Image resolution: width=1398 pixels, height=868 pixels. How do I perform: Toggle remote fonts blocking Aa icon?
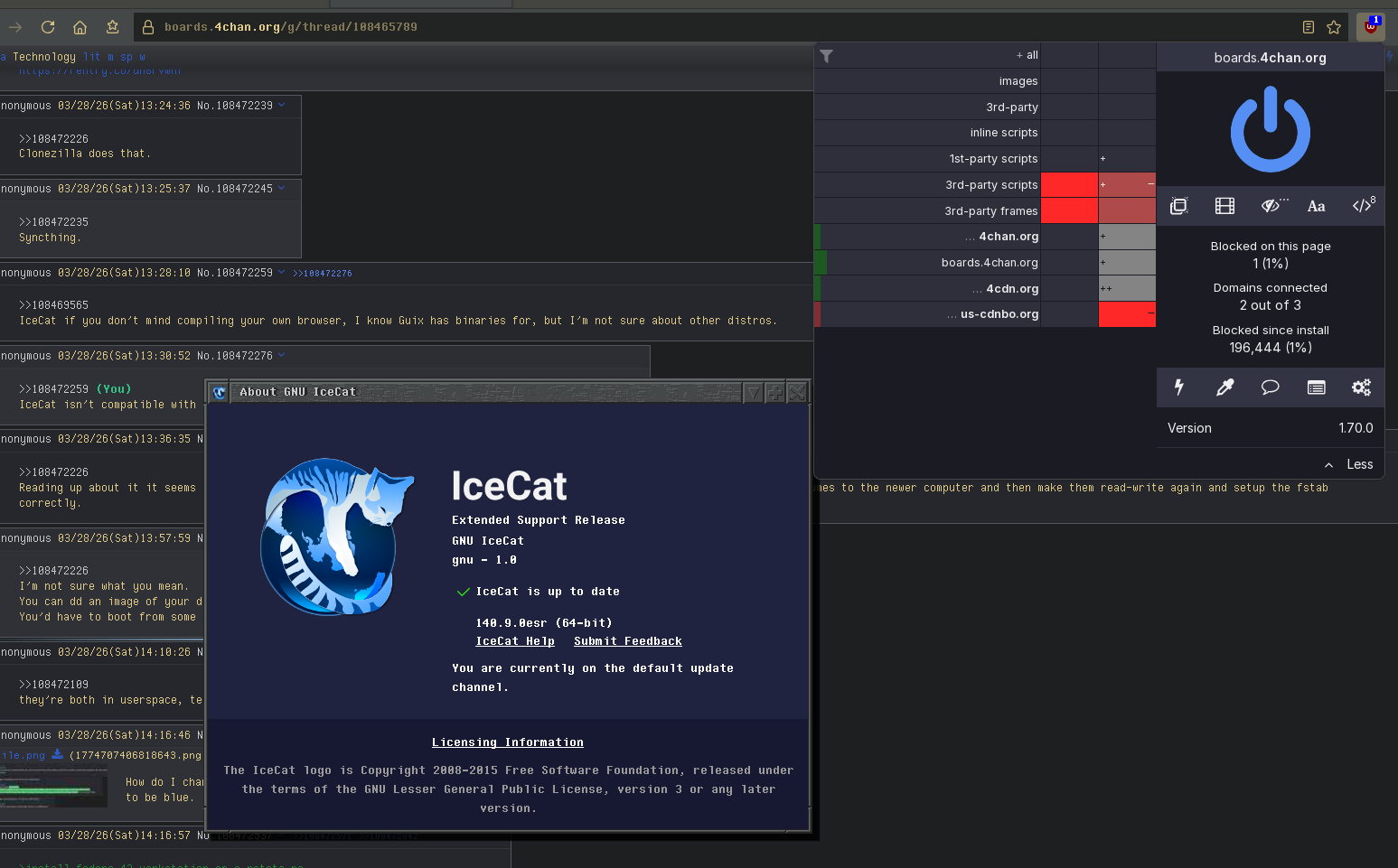pos(1316,206)
